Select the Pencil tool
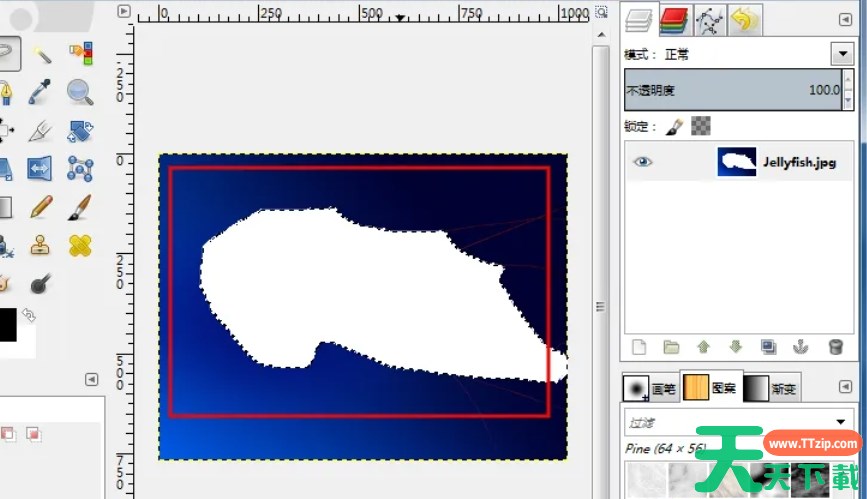Viewport: 867px width, 499px height. 41,207
